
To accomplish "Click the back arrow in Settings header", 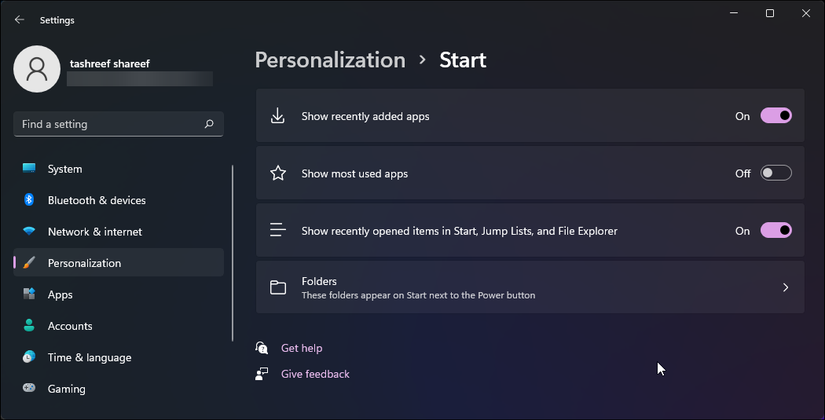I will 19,19.
